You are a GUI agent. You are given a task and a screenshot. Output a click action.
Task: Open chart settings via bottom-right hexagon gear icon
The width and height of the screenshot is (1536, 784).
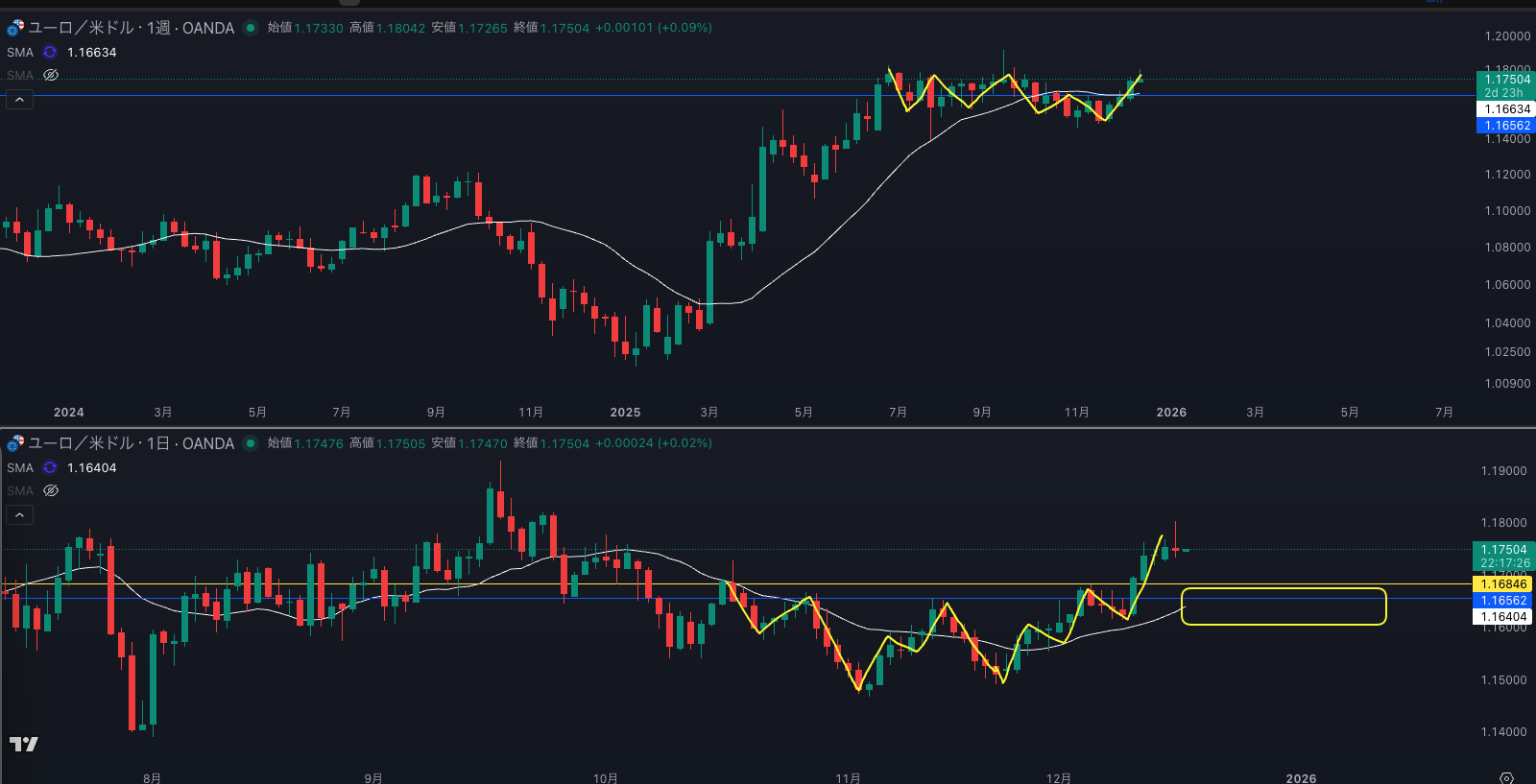point(1506,778)
